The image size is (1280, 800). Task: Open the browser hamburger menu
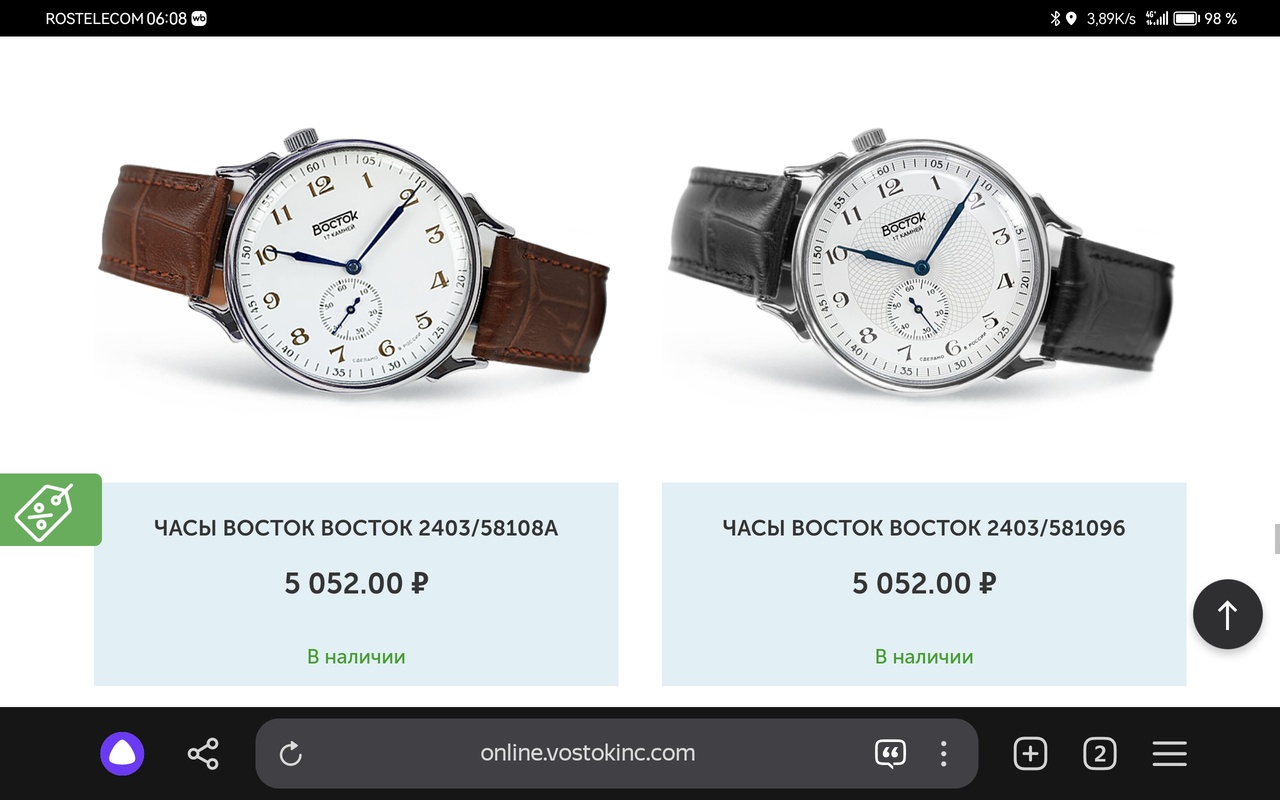click(1169, 754)
